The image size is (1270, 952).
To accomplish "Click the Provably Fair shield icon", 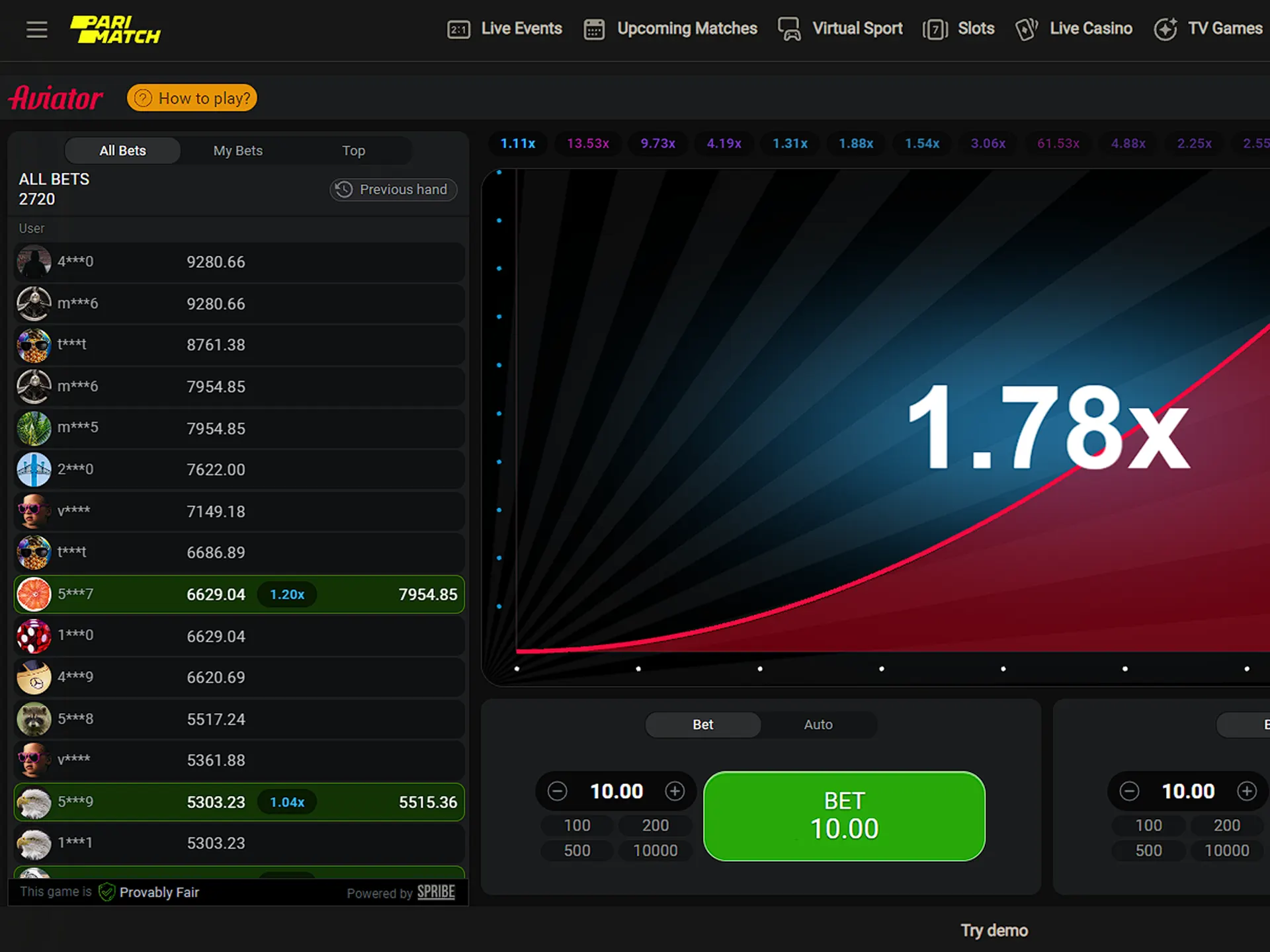I will point(106,892).
